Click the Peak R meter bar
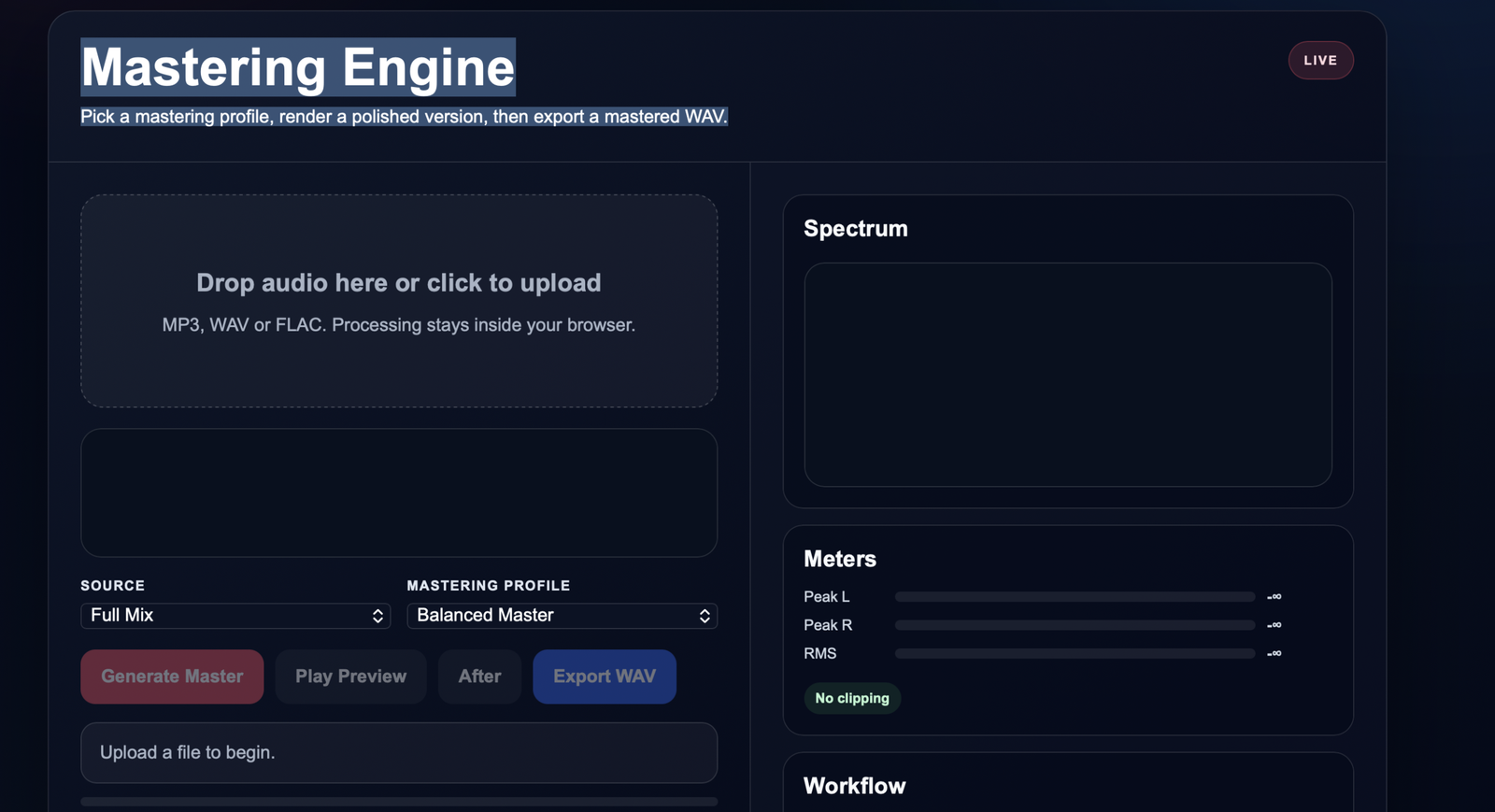Image resolution: width=1495 pixels, height=812 pixels. [1075, 625]
